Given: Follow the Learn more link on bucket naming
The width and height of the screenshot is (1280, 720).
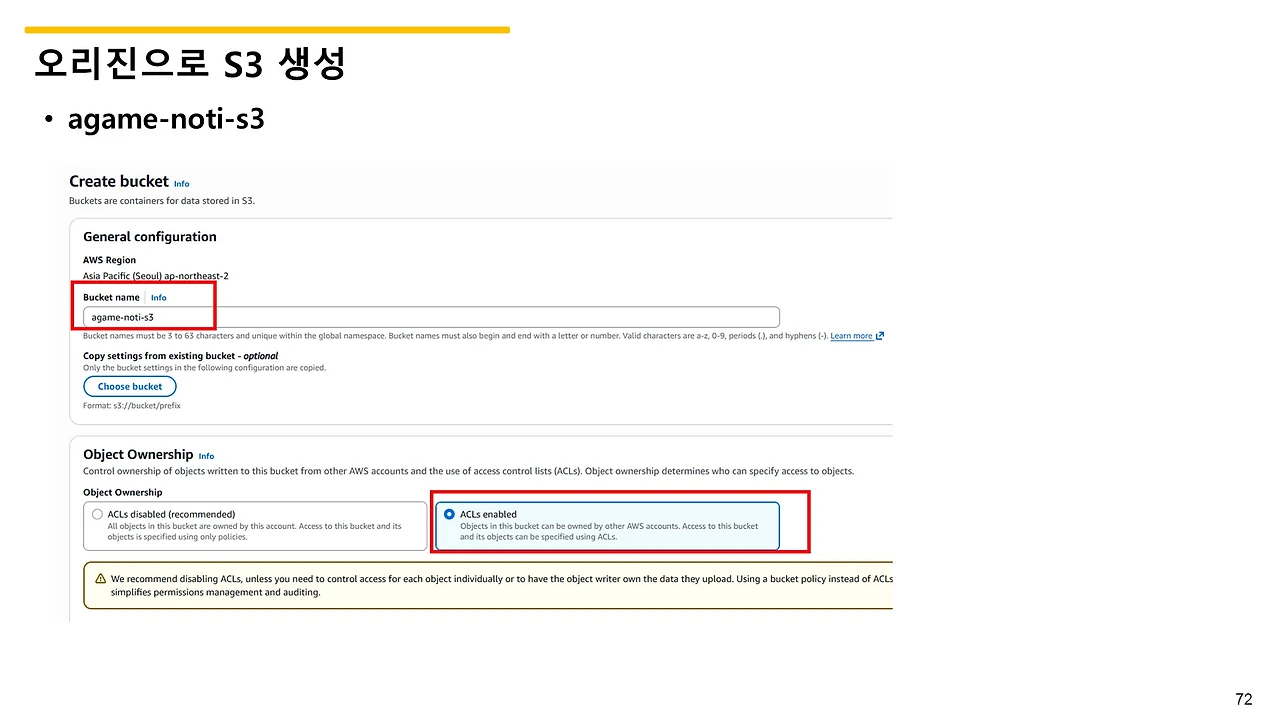Looking at the screenshot, I should point(851,336).
